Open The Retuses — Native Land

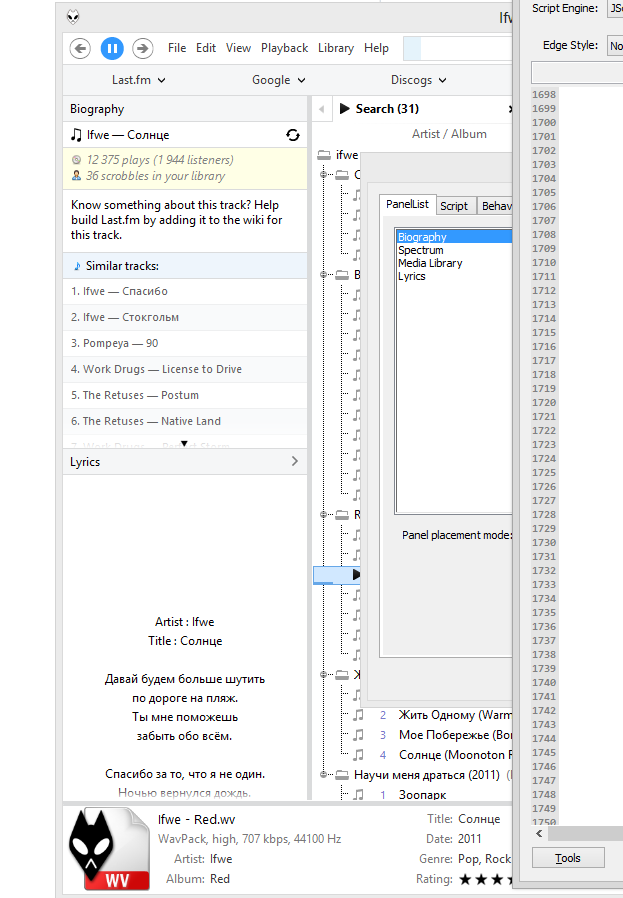tap(185, 421)
